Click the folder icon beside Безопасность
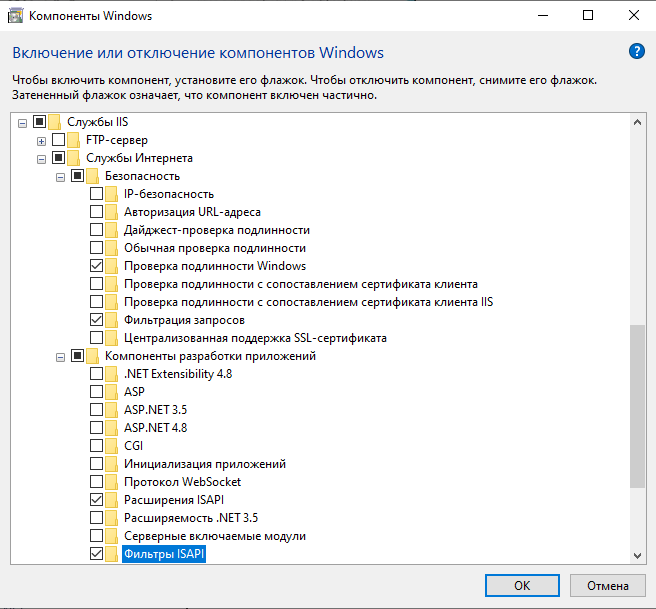Screen dimensions: 656x609 [x=93, y=176]
